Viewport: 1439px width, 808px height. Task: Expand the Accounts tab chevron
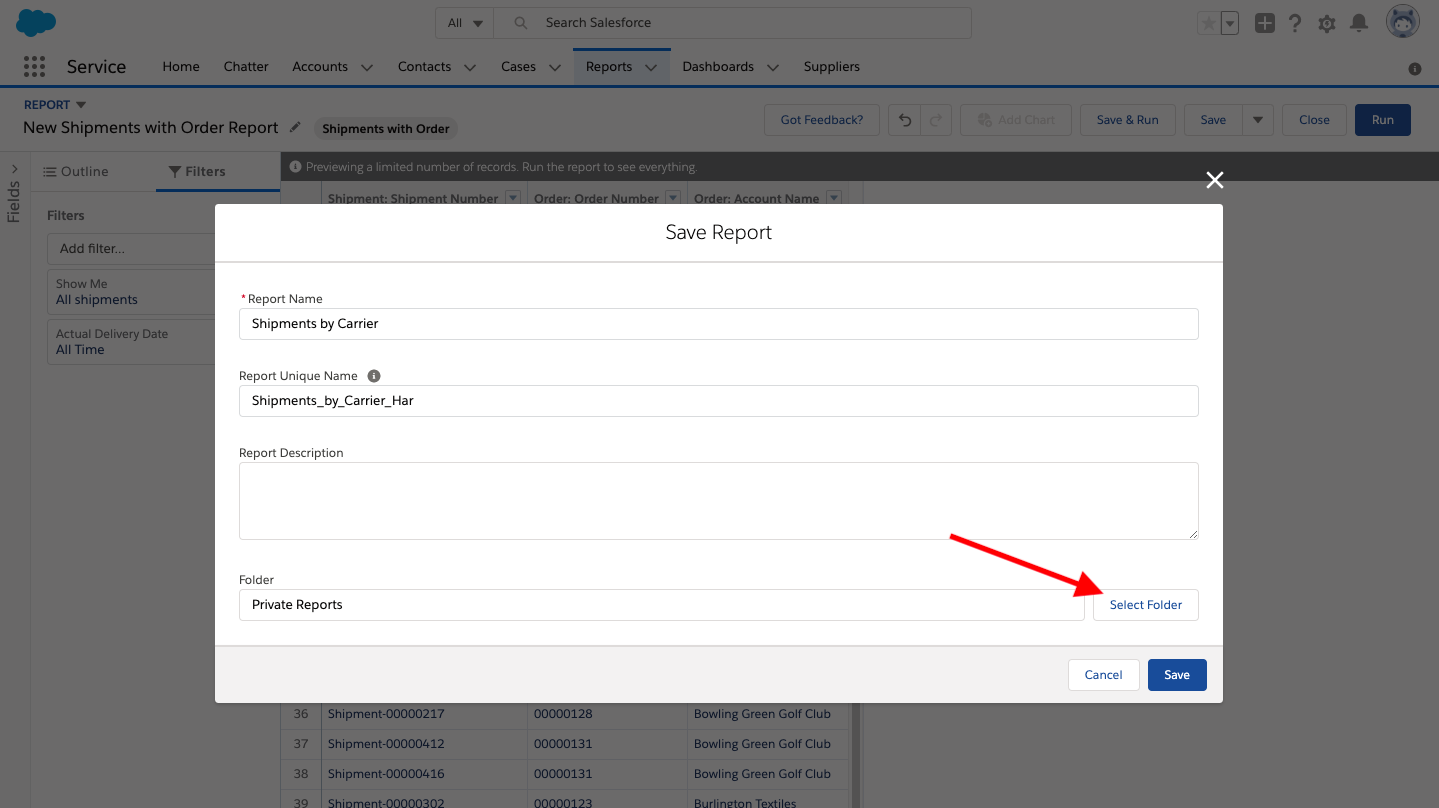(366, 67)
